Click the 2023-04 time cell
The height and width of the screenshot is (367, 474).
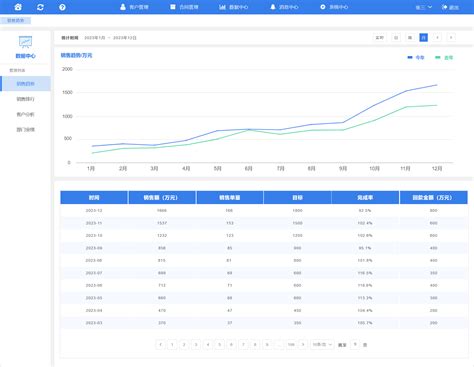point(94,310)
